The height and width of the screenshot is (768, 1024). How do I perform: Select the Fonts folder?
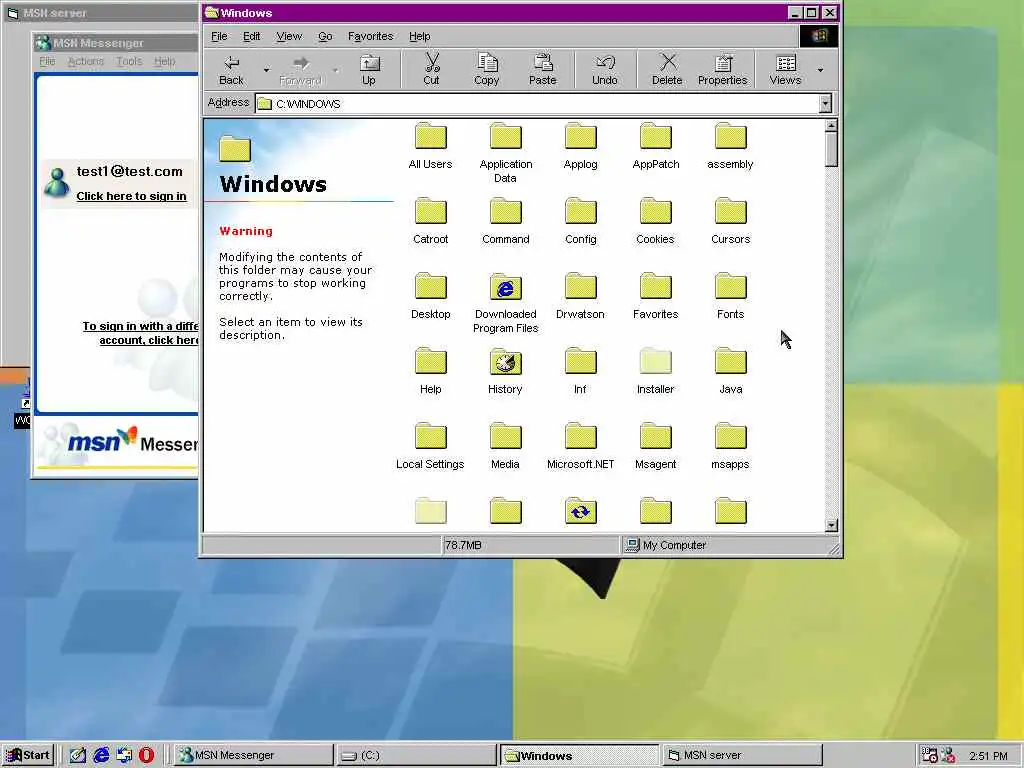pos(730,296)
